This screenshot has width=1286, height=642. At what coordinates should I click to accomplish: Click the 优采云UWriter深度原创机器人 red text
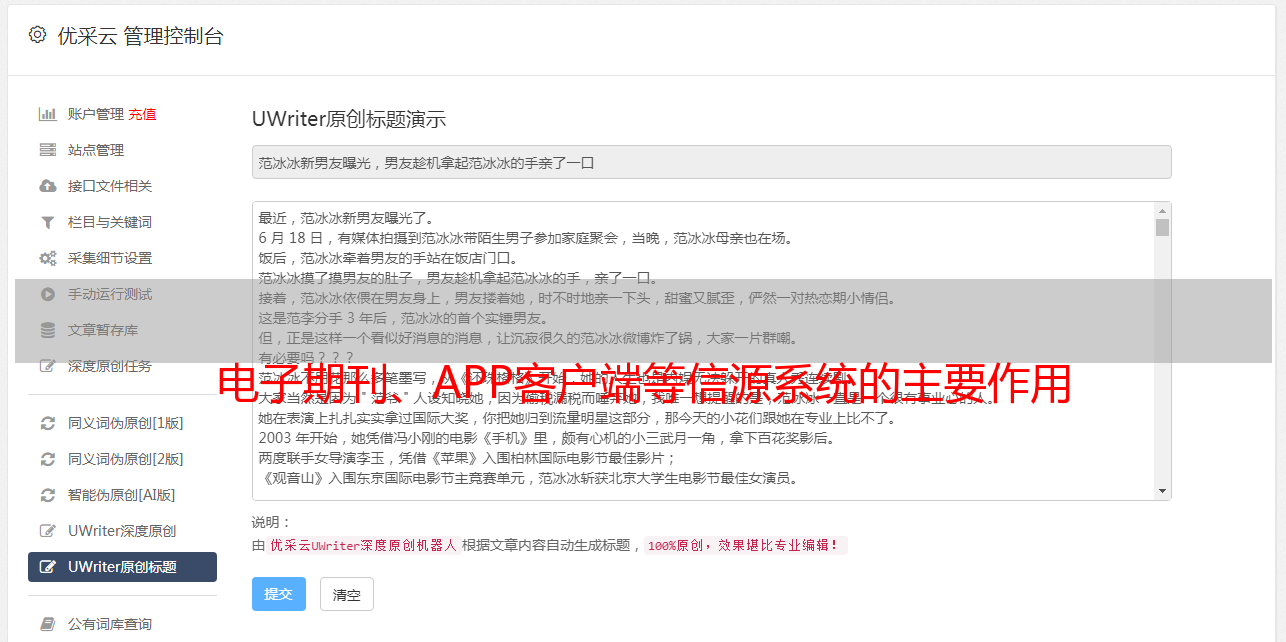(363, 546)
